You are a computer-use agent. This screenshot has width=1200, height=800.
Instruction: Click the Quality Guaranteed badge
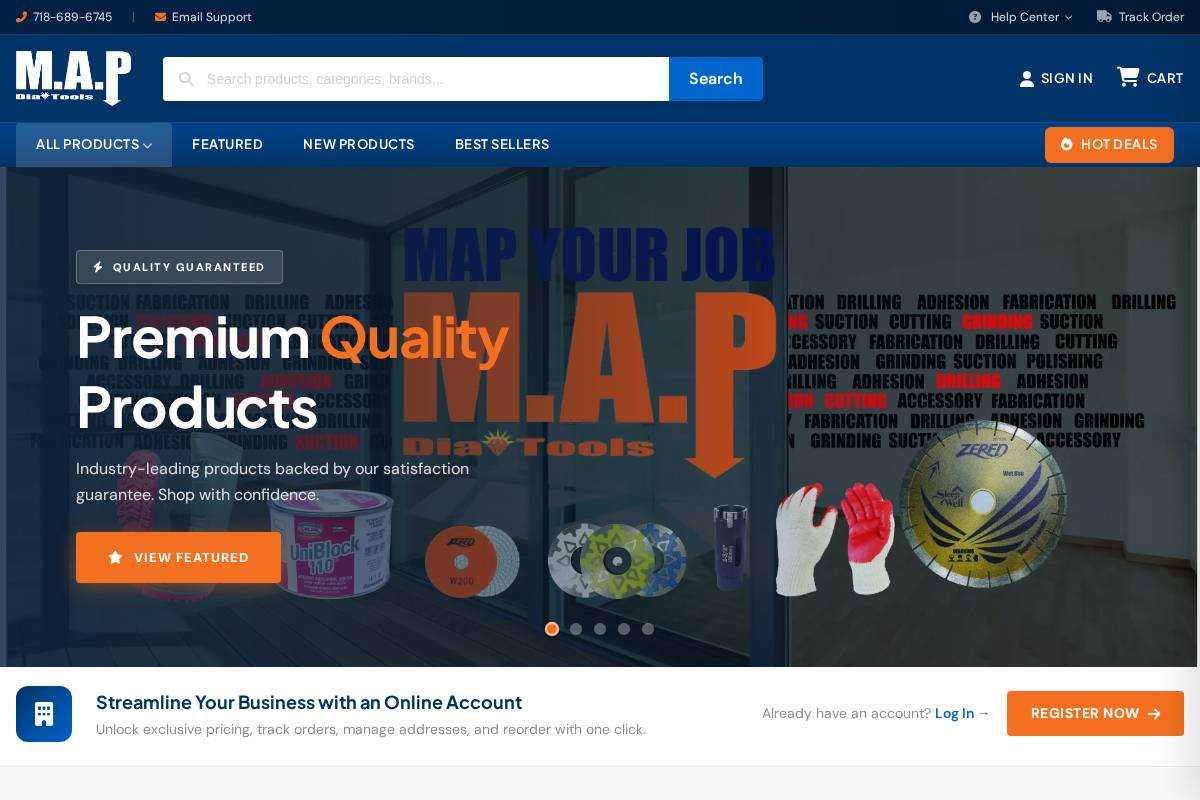pos(179,267)
